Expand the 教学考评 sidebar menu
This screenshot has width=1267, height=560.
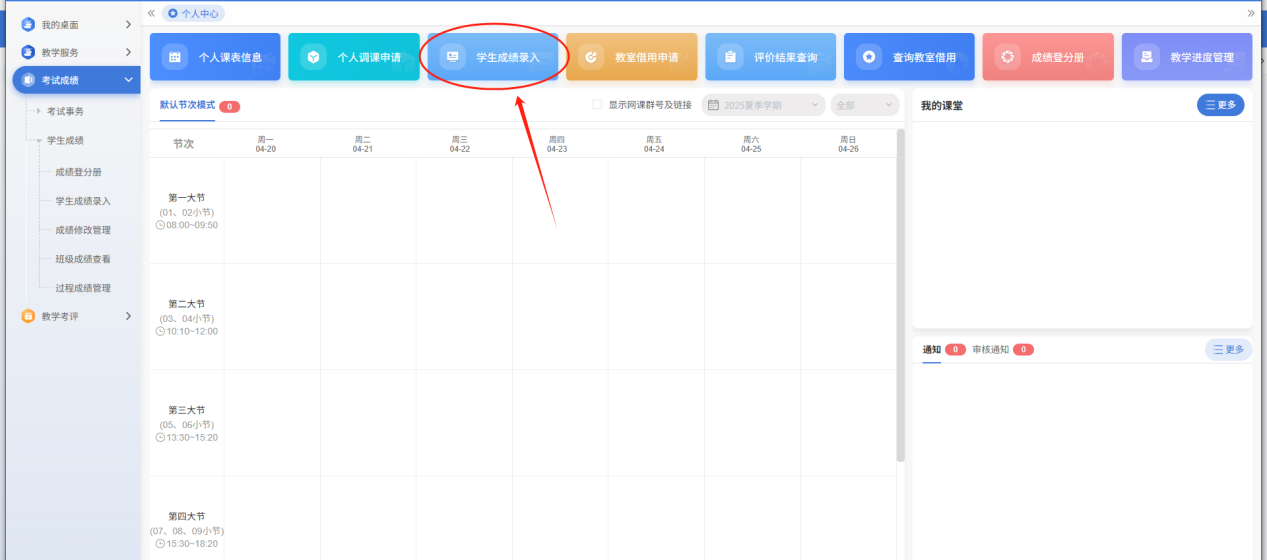pos(128,316)
